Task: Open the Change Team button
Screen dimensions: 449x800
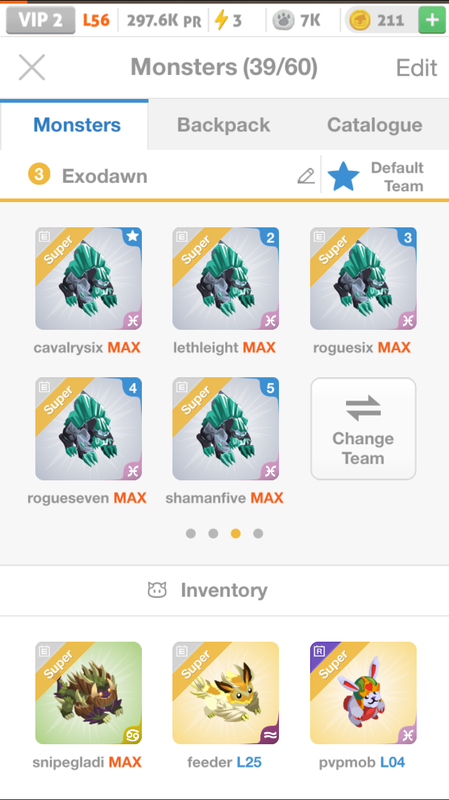Action: pos(363,429)
